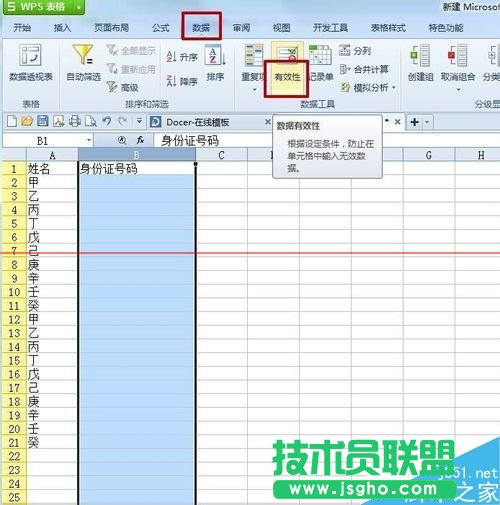Expand the quick access toolbar customize arrow
The image size is (500, 505).
(x=139, y=121)
